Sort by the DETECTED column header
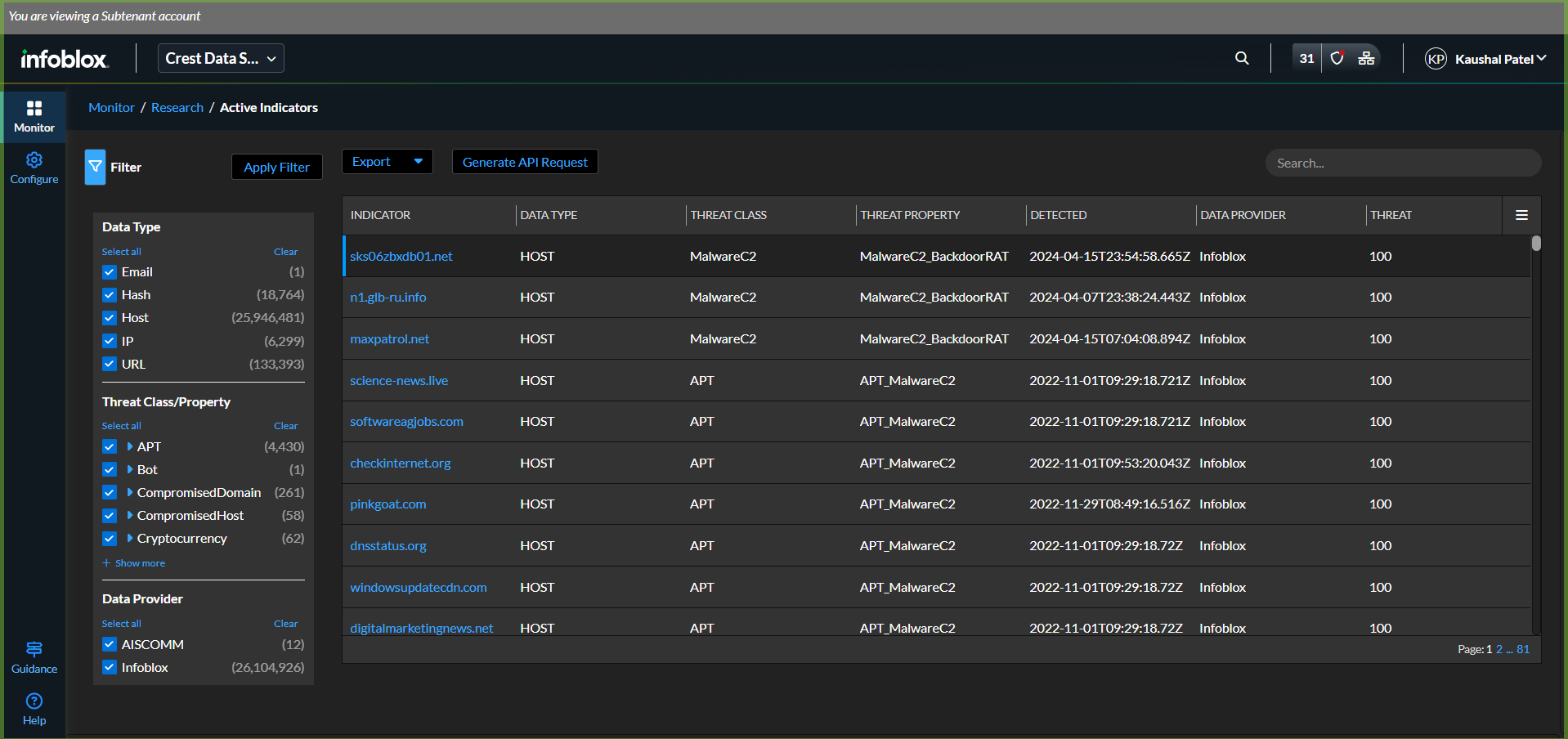This screenshot has width=1568, height=739. click(x=1058, y=215)
